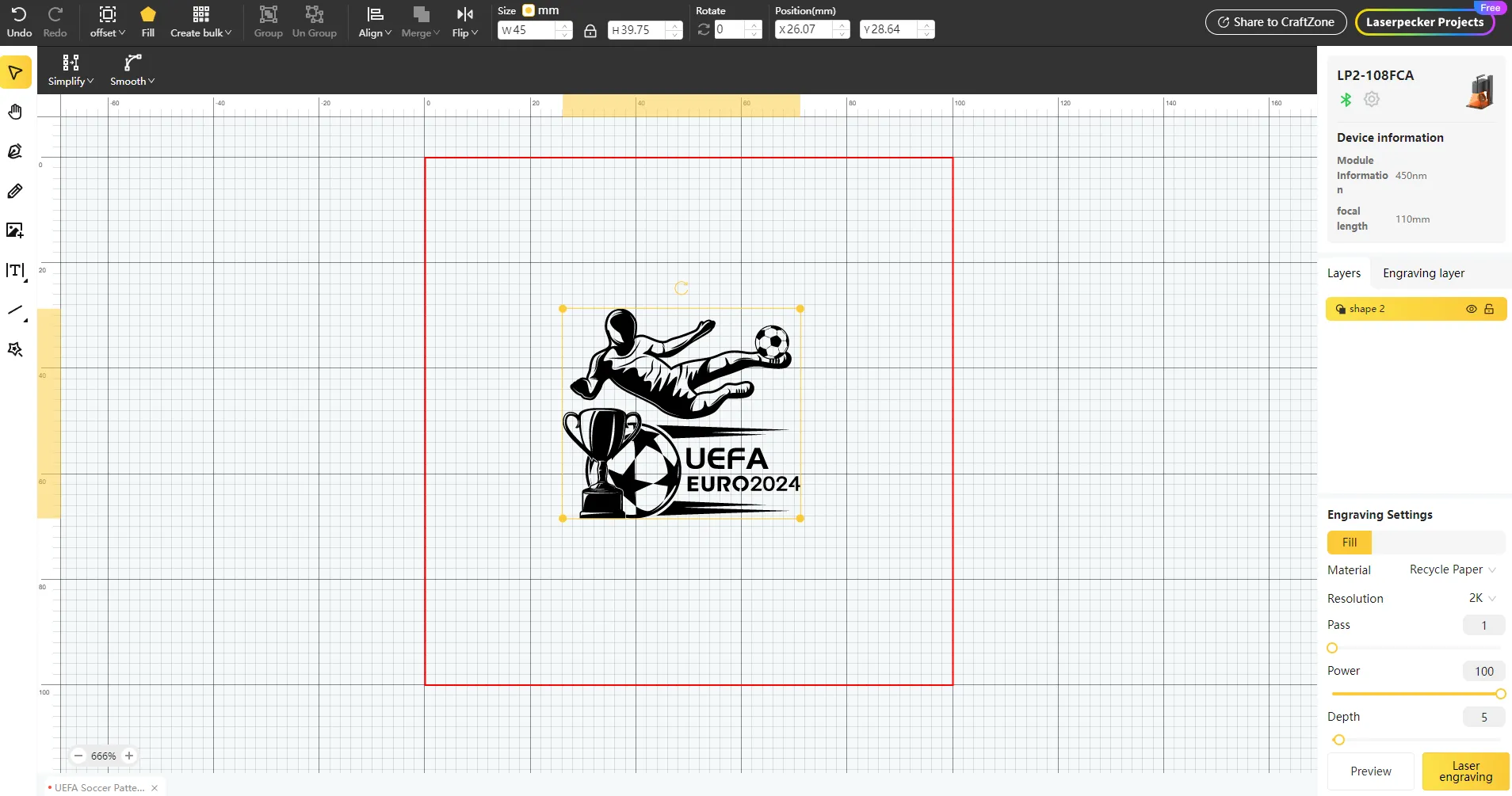1512x796 pixels.
Task: Click the rotation handle above artwork
Action: pos(681,288)
